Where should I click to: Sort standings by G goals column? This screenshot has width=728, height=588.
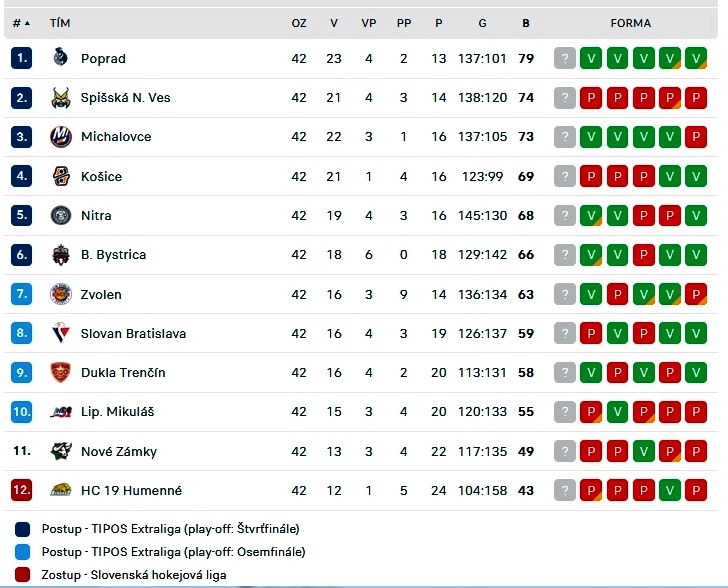click(x=482, y=23)
